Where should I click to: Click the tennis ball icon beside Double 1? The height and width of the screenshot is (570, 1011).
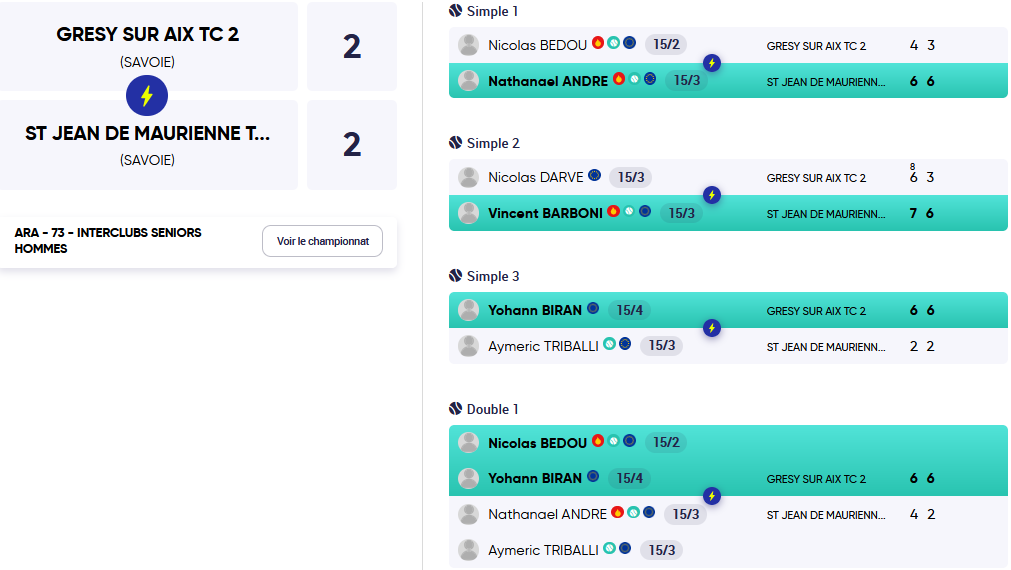[455, 408]
